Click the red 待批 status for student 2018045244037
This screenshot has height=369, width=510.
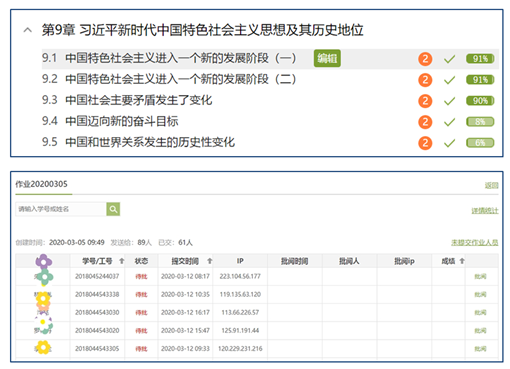pos(141,277)
